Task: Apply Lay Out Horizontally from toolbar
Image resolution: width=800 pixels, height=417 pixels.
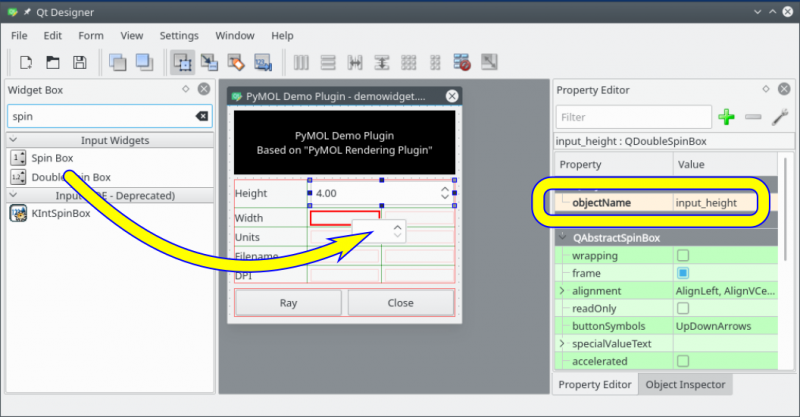Action: click(302, 62)
